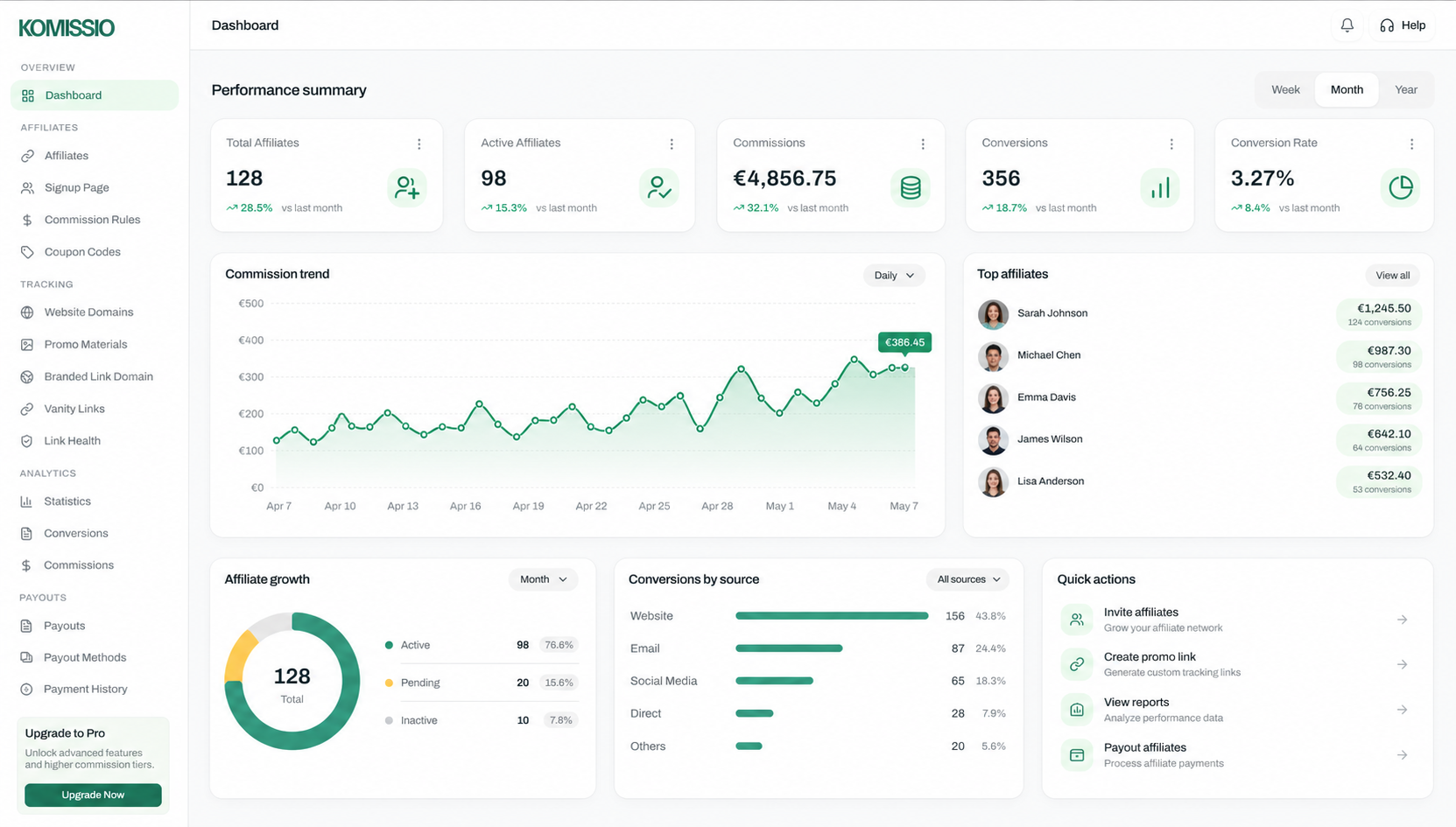This screenshot has width=1456, height=827.
Task: Open Dashboard in the sidebar
Action: coord(95,95)
